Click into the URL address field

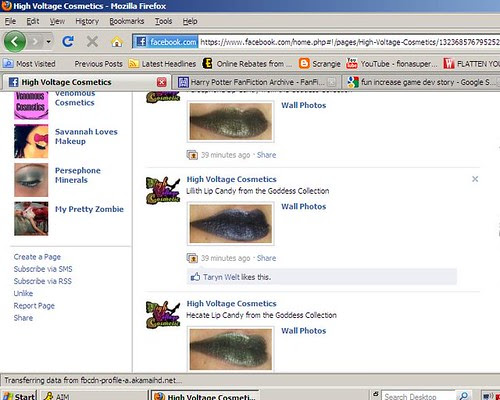tap(349, 42)
